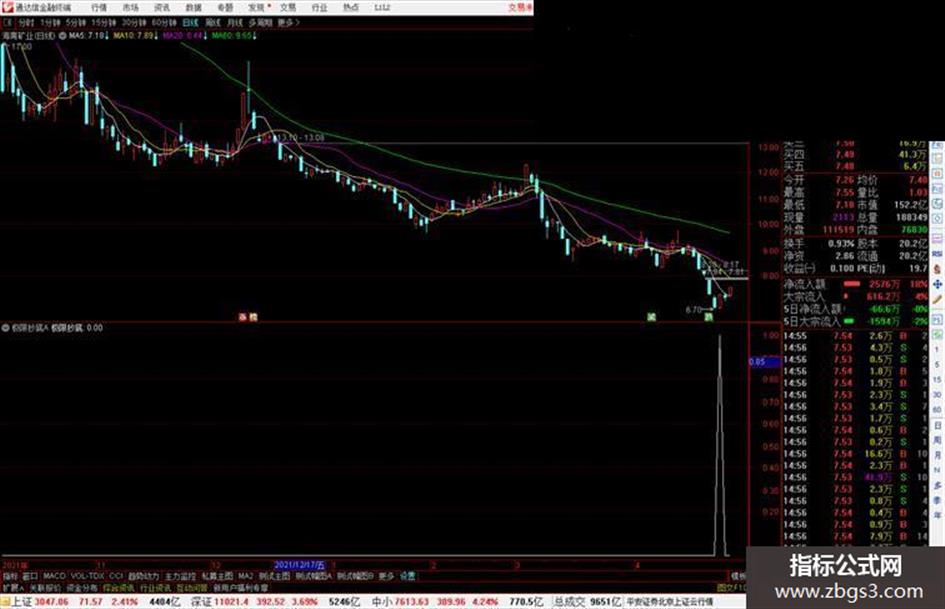
Task: Open the 市场 menu
Action: click(130, 7)
